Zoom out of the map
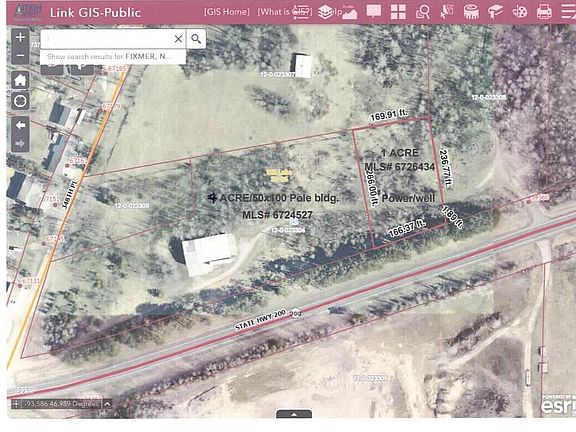Viewport: 576px width, 432px height. click(x=20, y=56)
